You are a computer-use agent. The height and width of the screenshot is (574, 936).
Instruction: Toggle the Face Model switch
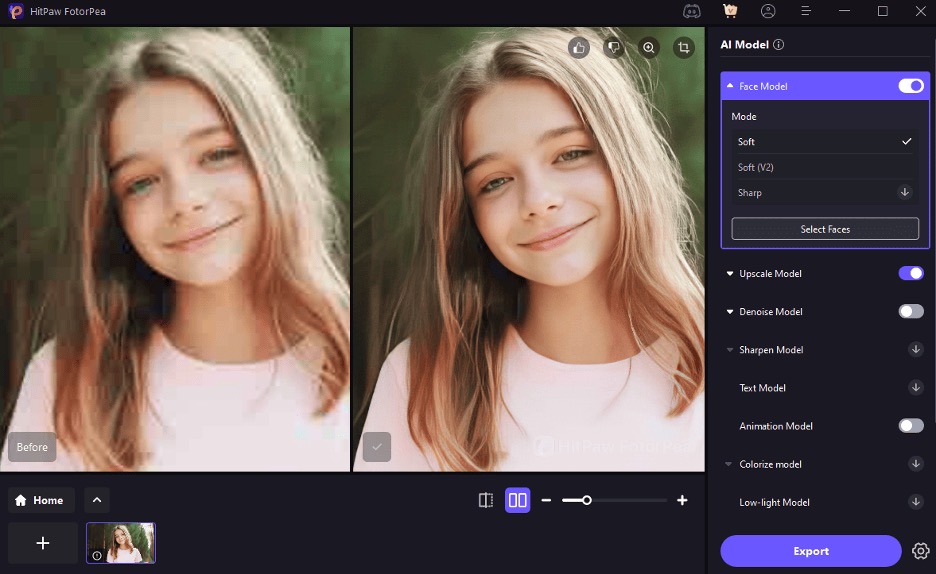911,86
